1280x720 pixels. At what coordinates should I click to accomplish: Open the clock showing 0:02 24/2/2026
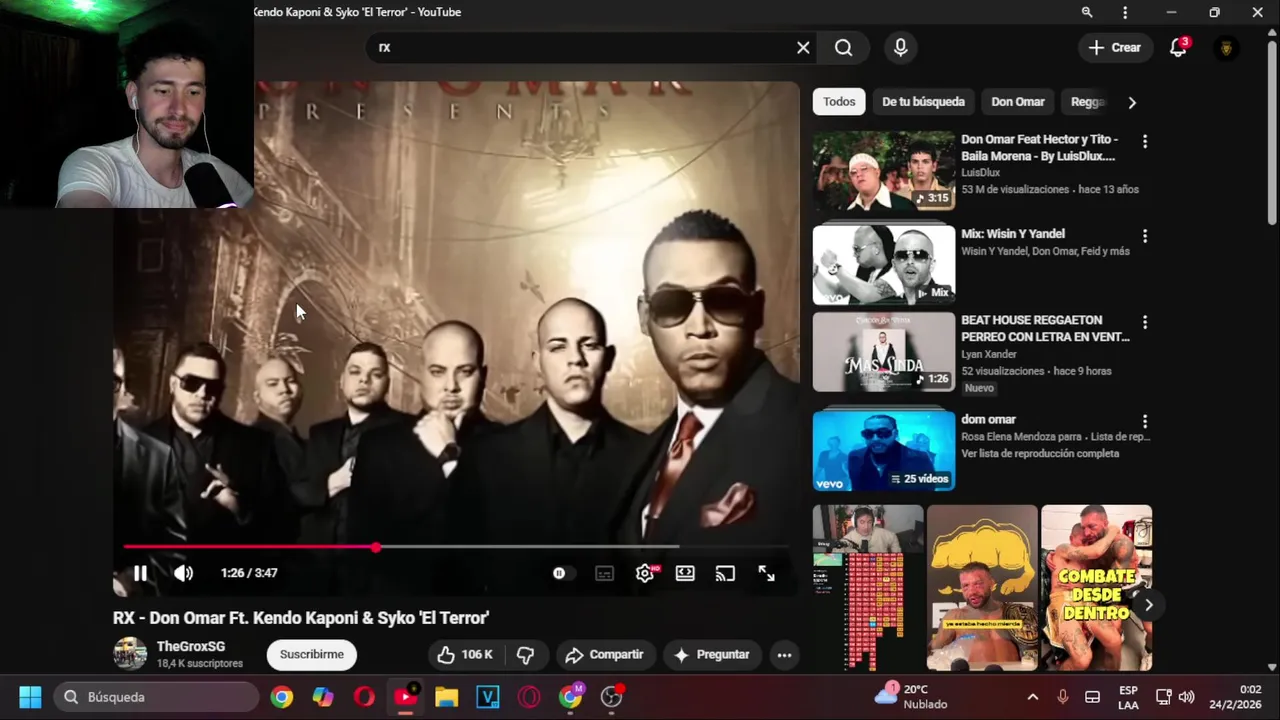point(1236,697)
